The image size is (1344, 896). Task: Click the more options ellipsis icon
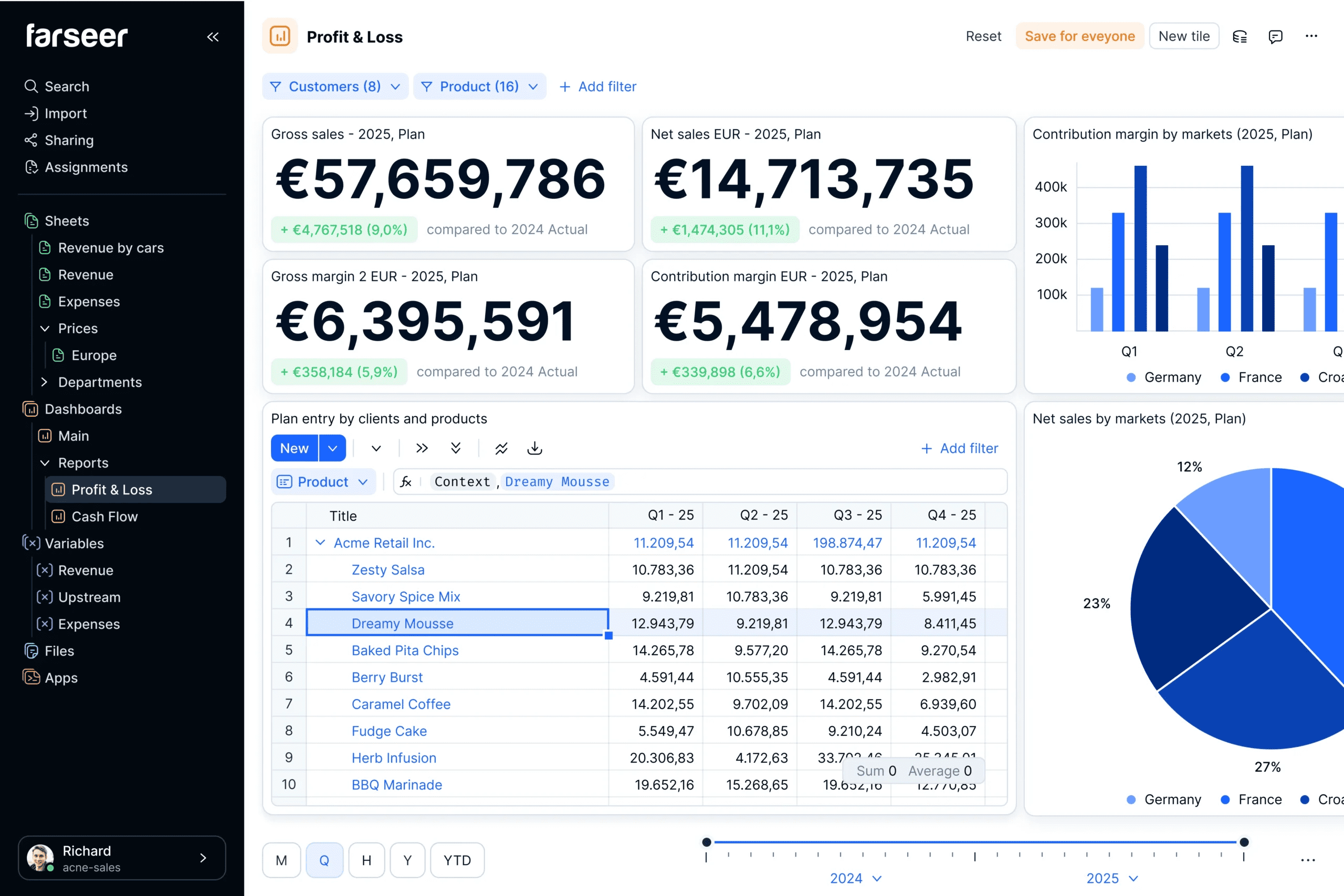pos(1311,36)
